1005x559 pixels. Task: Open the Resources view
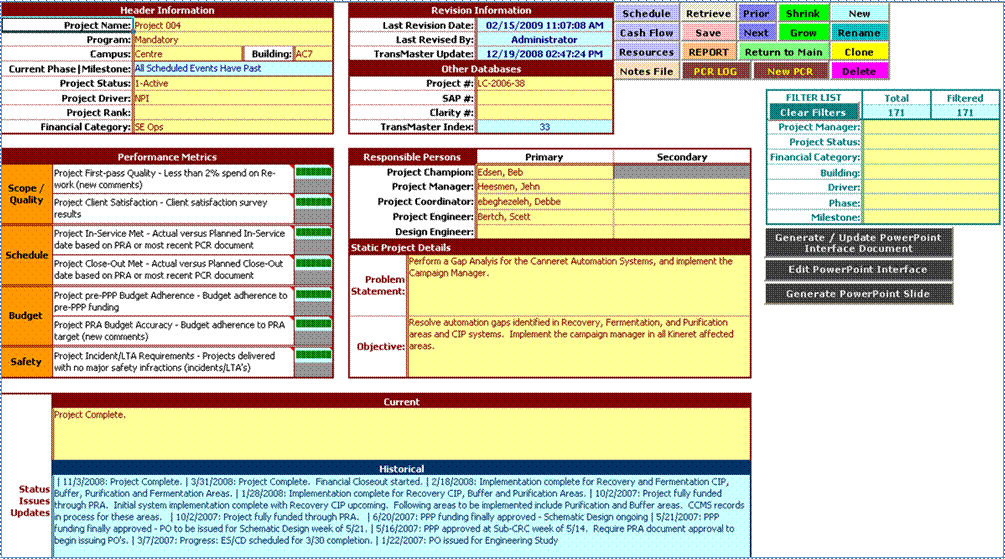coord(646,52)
